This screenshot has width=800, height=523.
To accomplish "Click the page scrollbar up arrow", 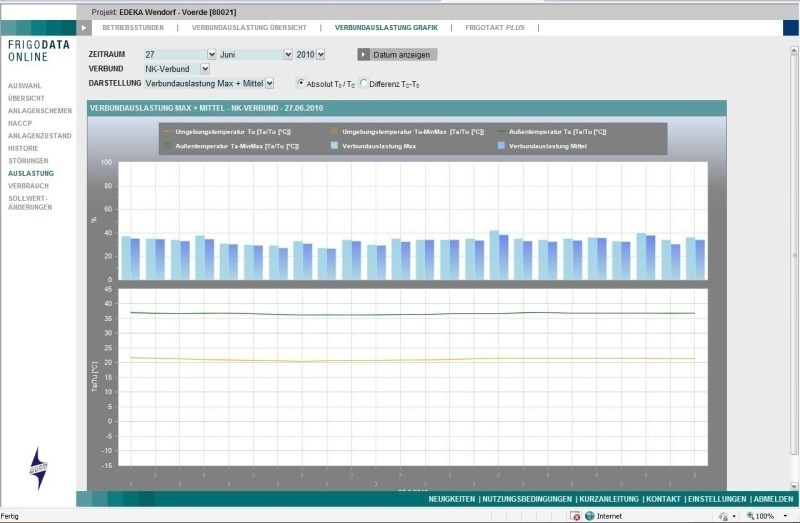I will [794, 51].
